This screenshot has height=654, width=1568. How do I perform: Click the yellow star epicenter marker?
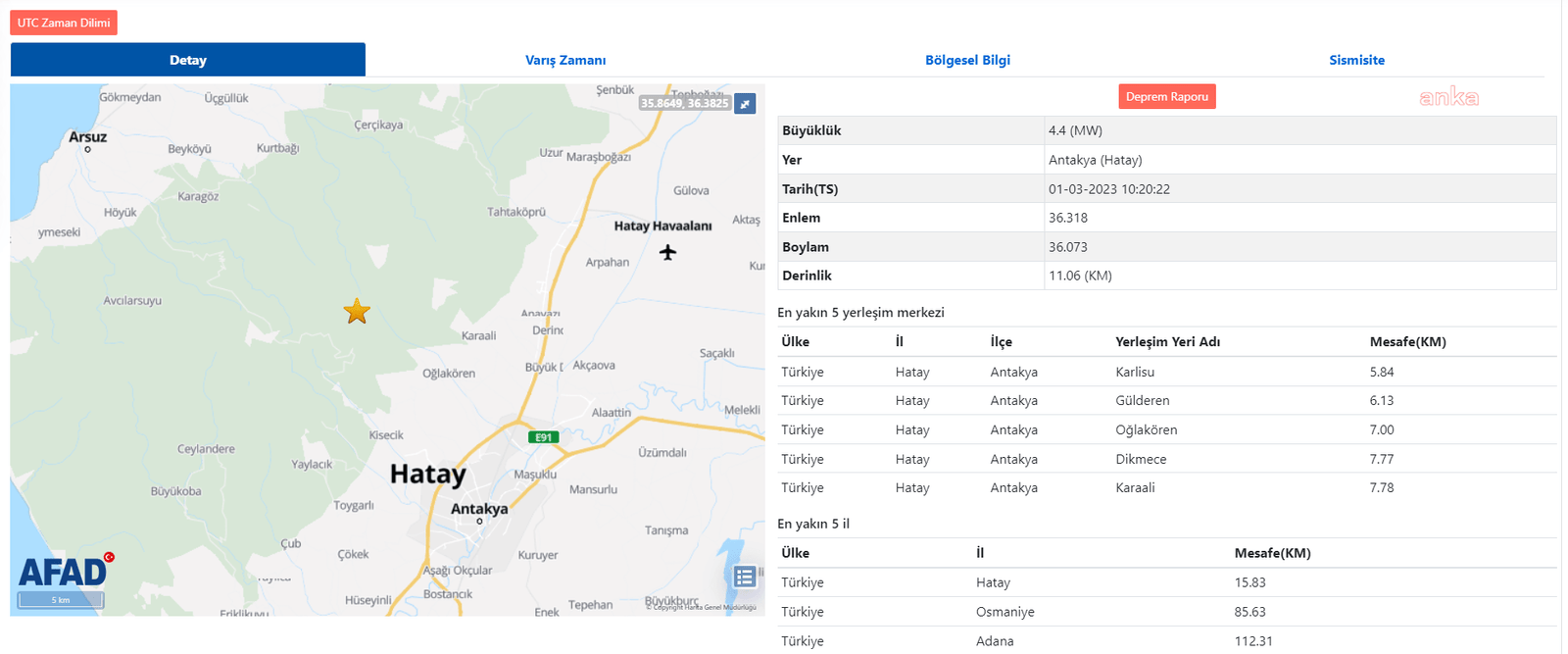point(357,312)
